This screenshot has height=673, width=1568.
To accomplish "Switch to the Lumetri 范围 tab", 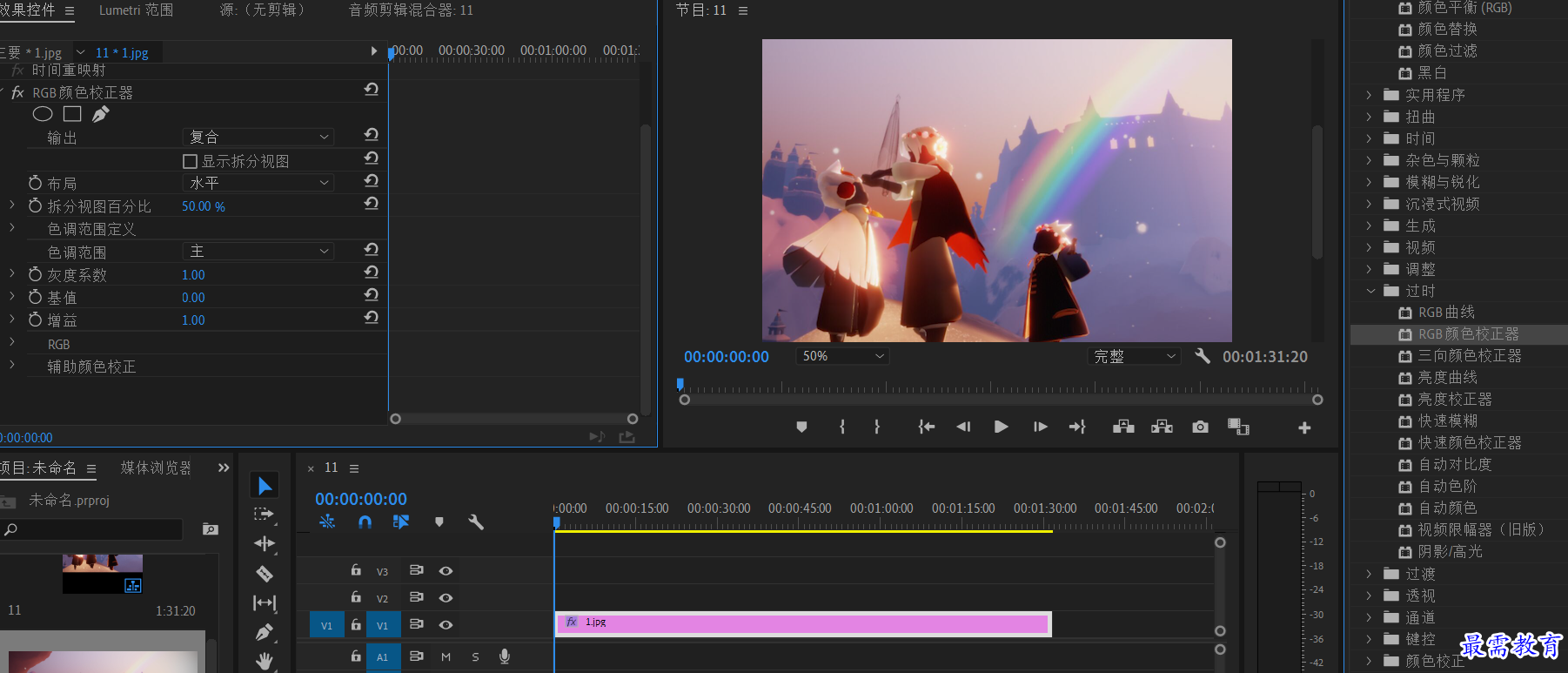I will tap(136, 10).
